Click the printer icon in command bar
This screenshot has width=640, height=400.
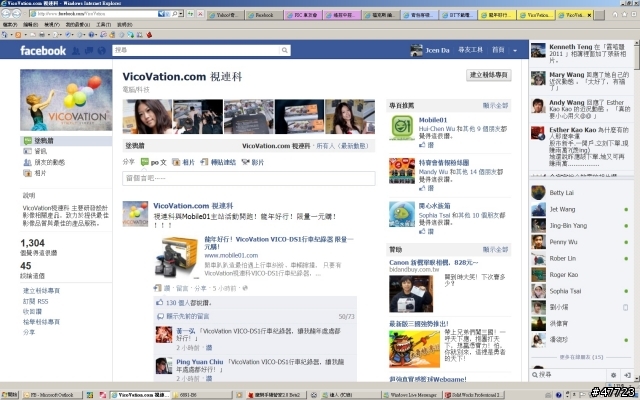[42, 35]
